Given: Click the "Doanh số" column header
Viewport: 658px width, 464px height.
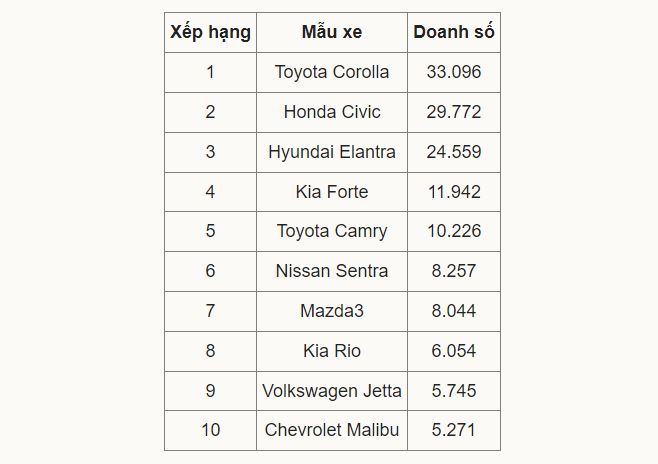Looking at the screenshot, I should click(453, 32).
